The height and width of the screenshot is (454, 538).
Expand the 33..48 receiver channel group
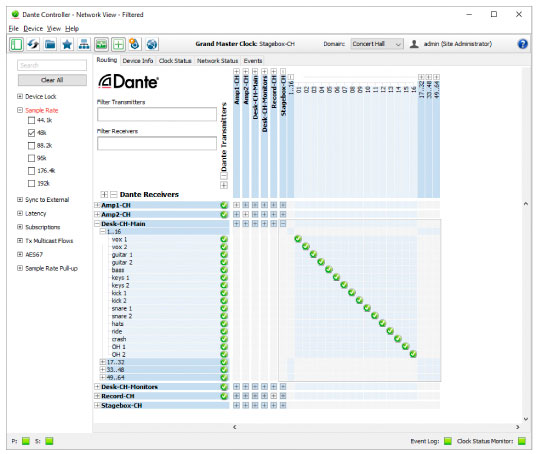click(102, 370)
